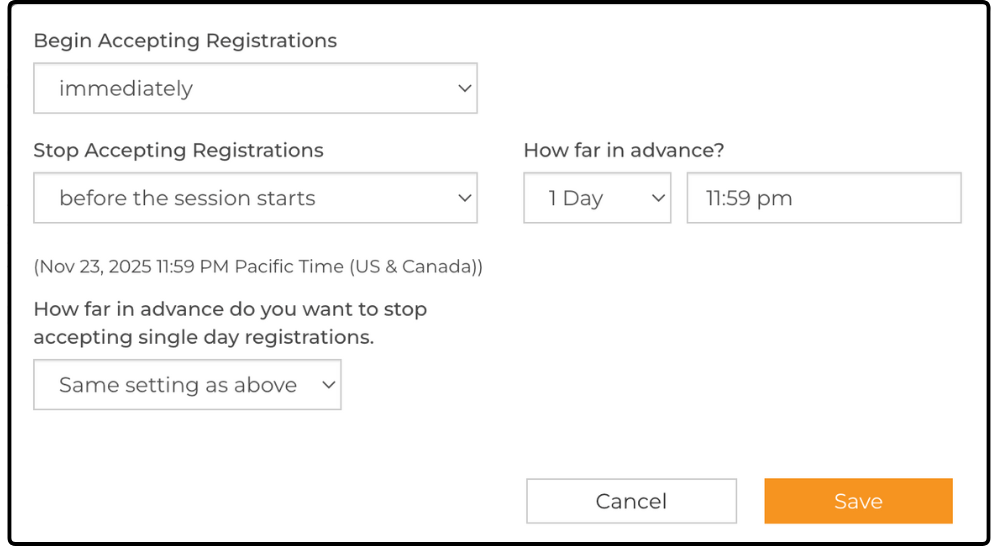This screenshot has width=997, height=553.
Task: Click into the 11:59 pm time field
Action: point(823,198)
